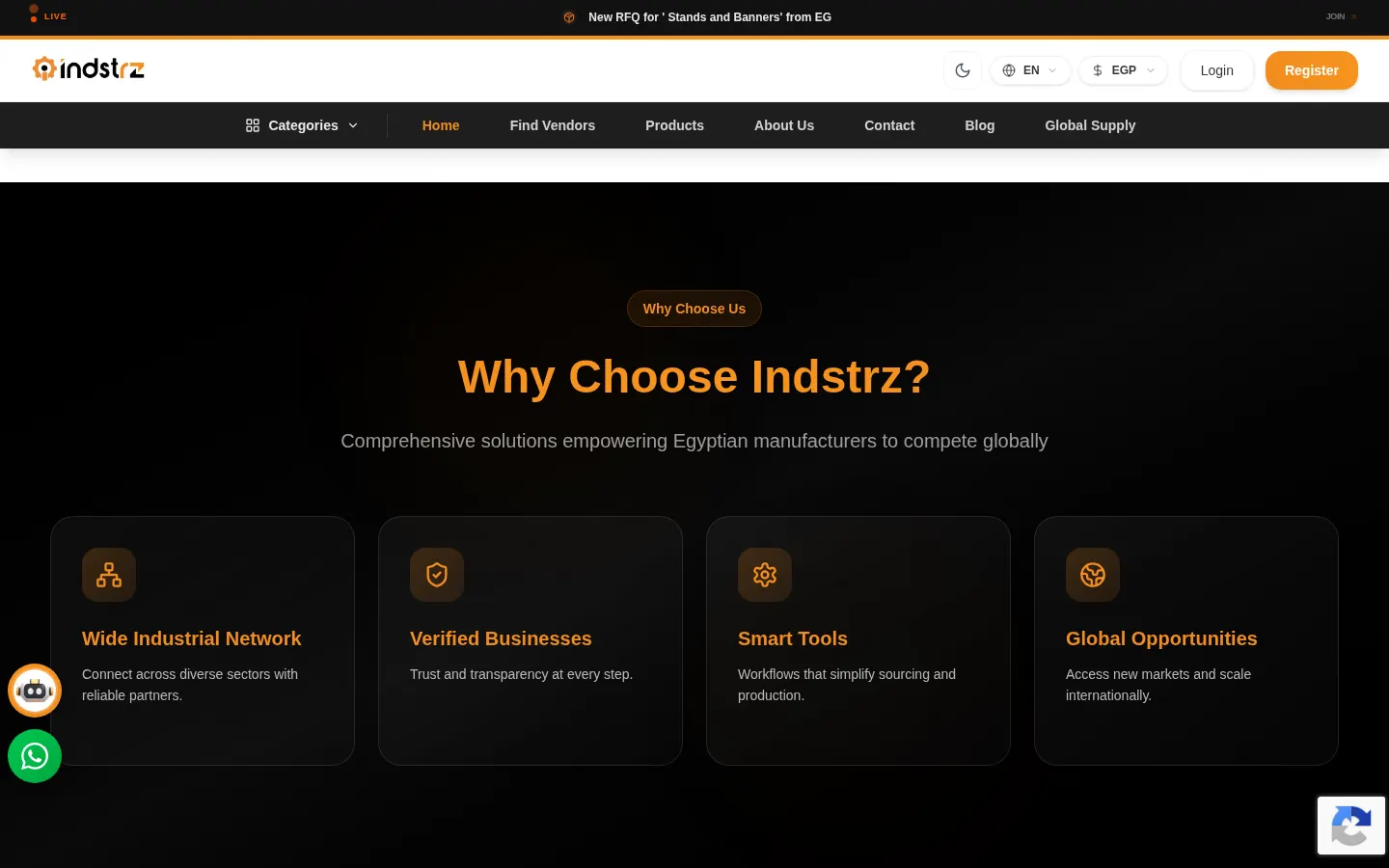The width and height of the screenshot is (1389, 868).
Task: Click the Why Choose Indstrz? headline
Action: (694, 376)
